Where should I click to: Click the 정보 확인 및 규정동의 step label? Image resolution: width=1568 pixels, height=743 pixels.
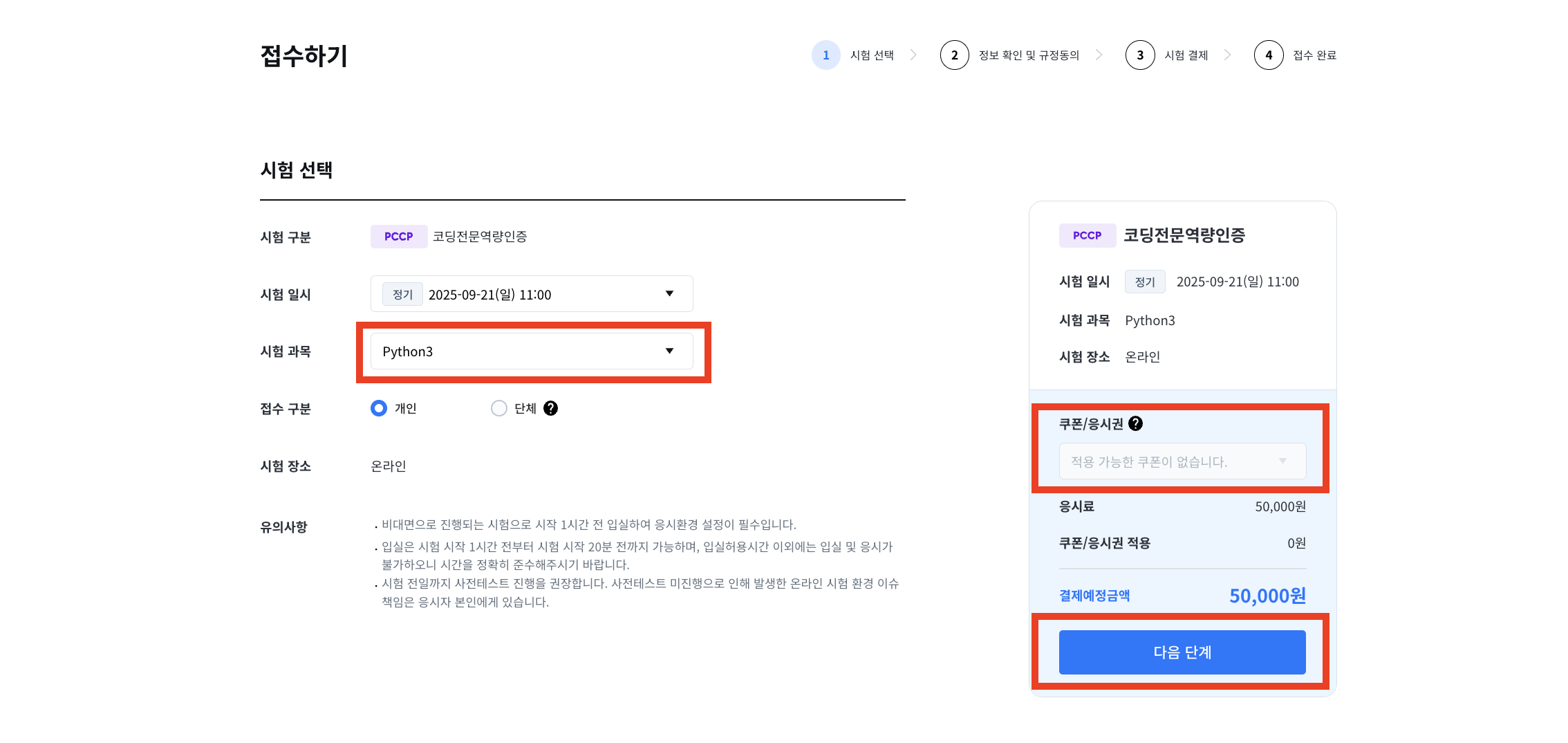[x=1029, y=55]
